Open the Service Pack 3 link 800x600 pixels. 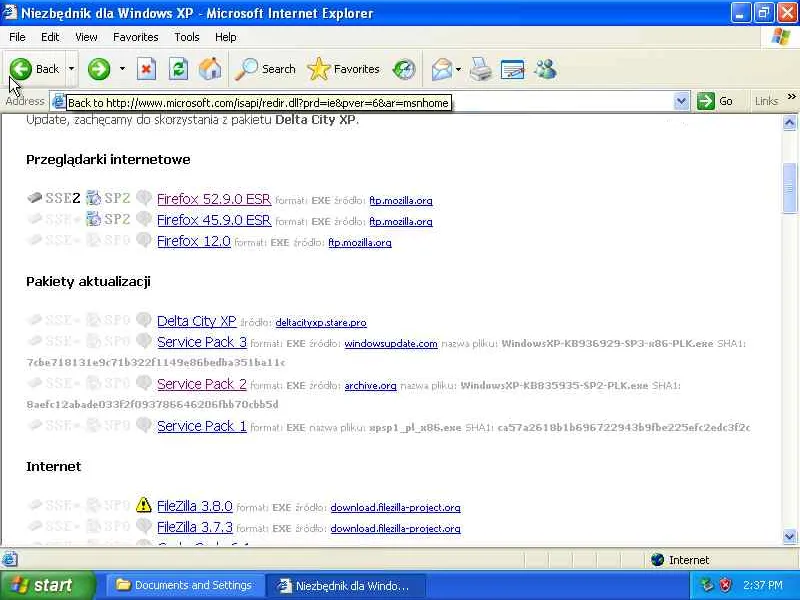tap(202, 342)
